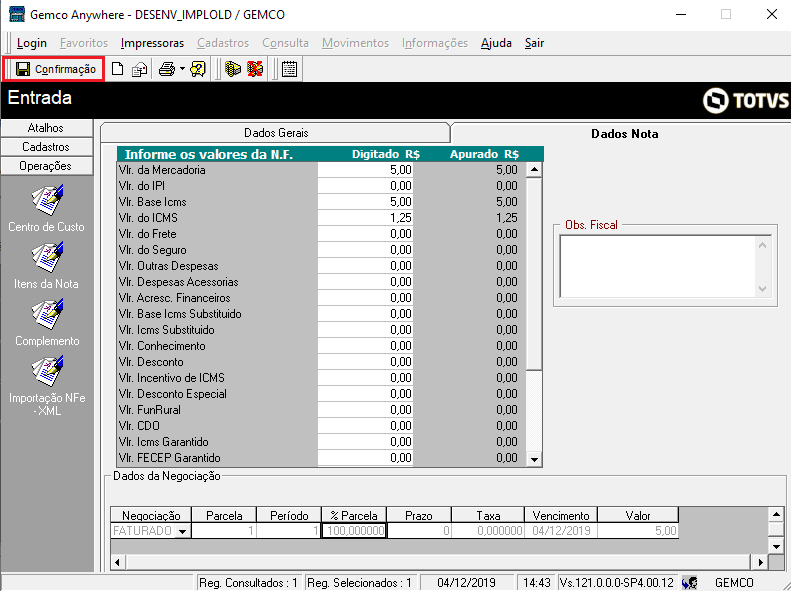791x591 pixels.
Task: Click the printer icon
Action: coord(166,69)
